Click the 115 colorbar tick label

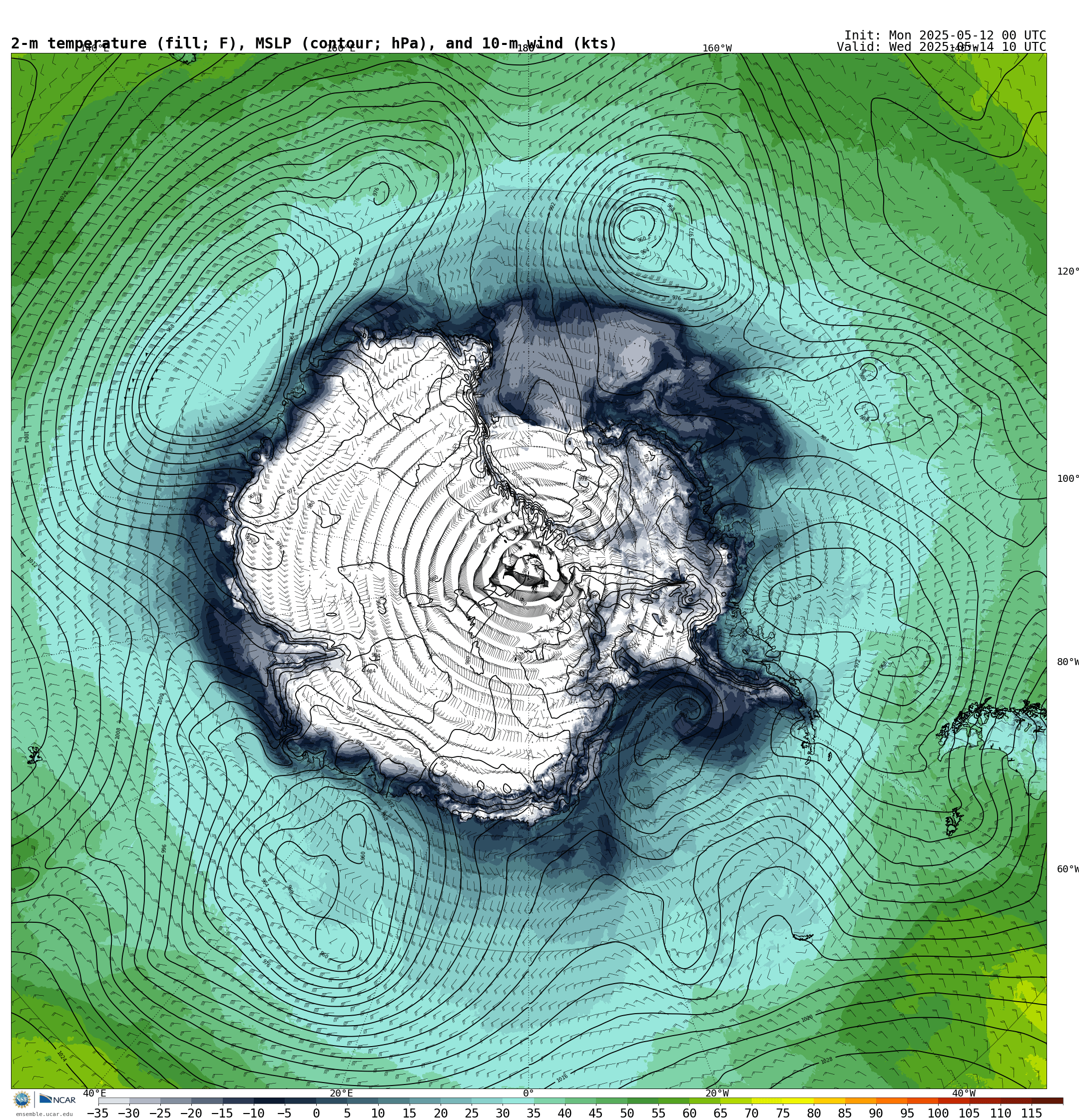click(x=1032, y=1113)
